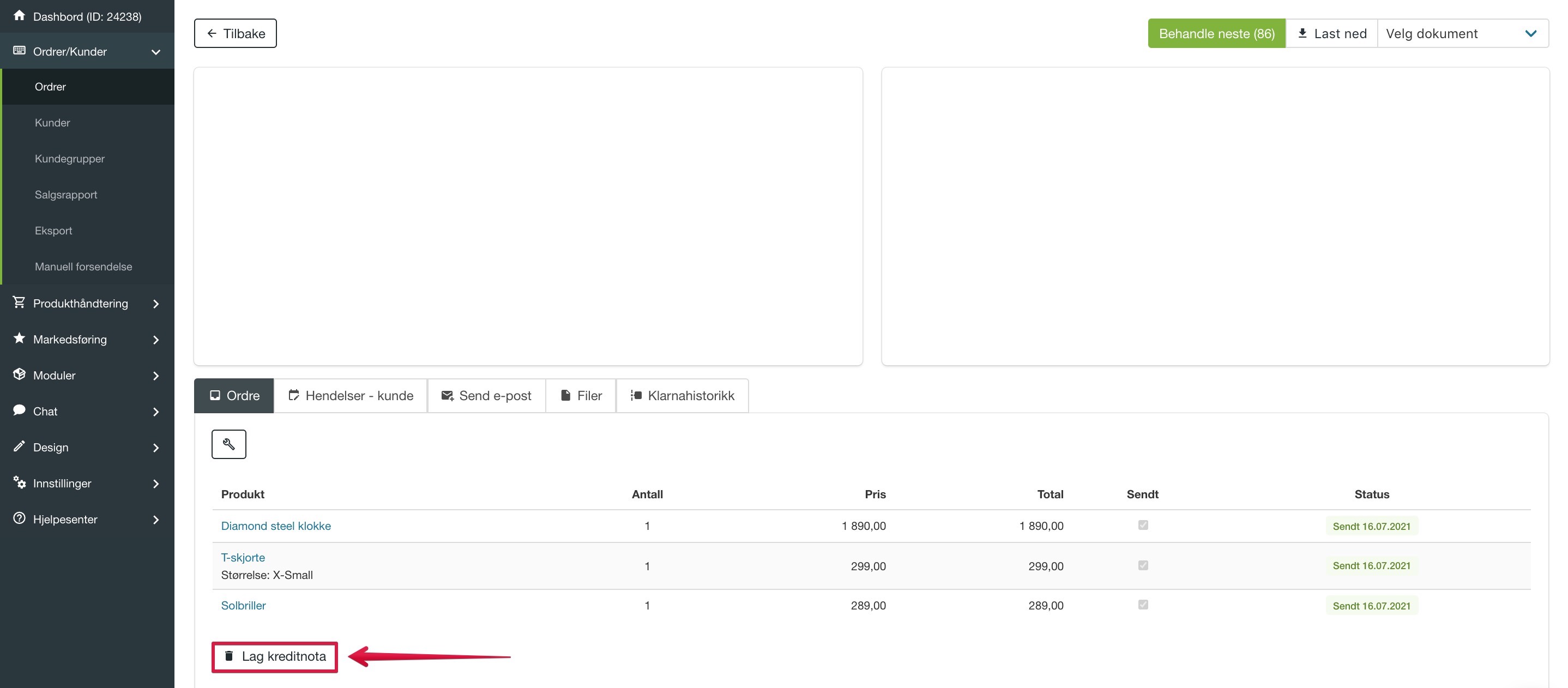1568x688 pixels.
Task: Click Behandle neste (86) button
Action: click(1216, 33)
